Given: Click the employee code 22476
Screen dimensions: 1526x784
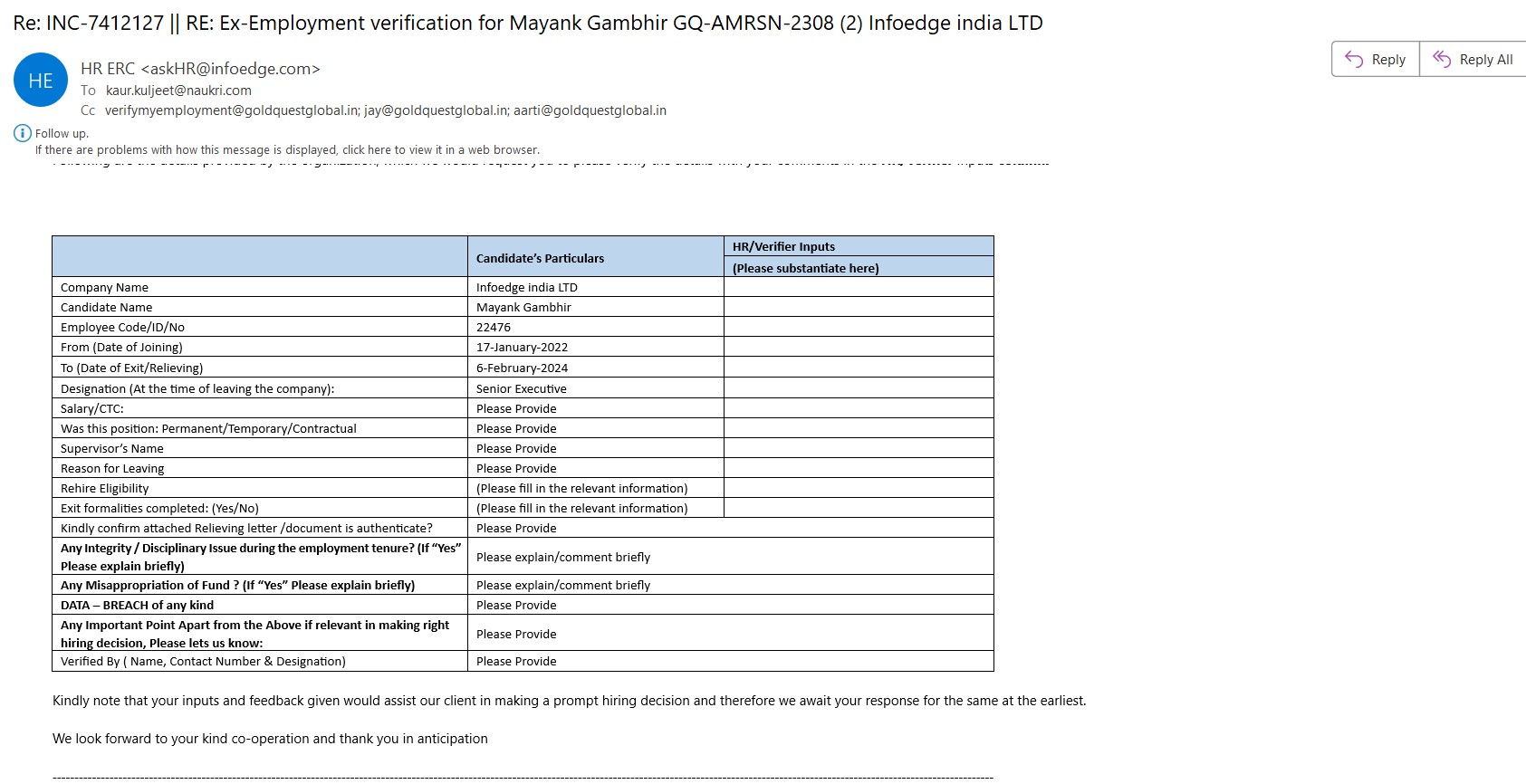Looking at the screenshot, I should point(494,327).
